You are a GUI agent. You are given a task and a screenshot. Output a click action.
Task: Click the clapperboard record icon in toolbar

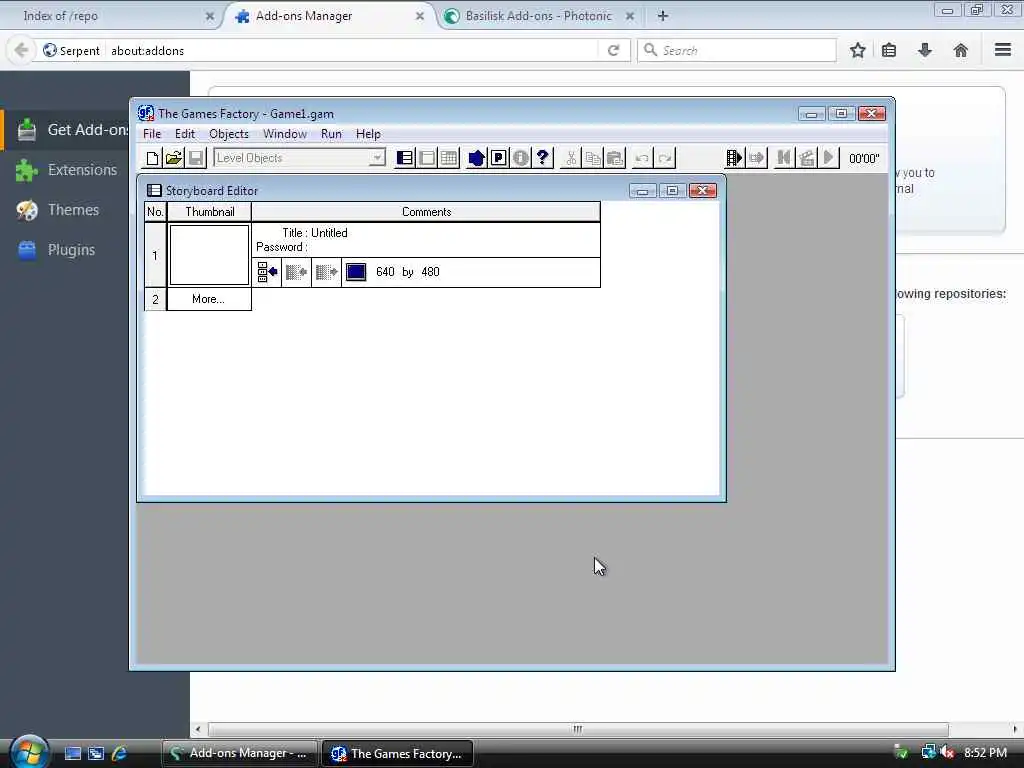coord(807,158)
